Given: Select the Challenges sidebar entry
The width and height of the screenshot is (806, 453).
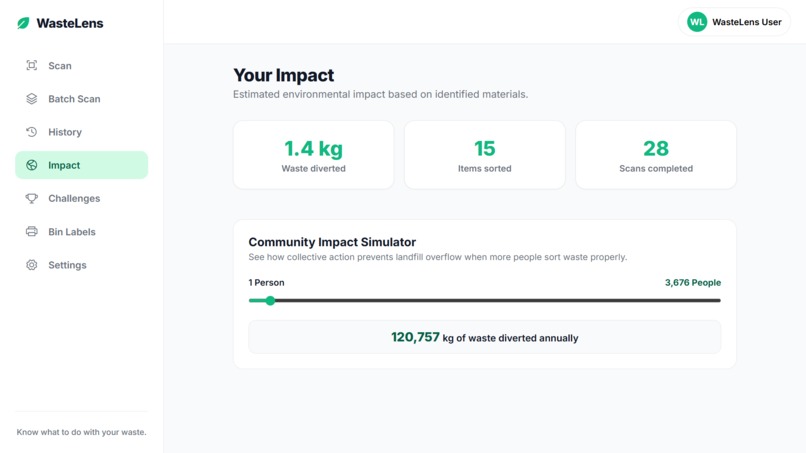Looking at the screenshot, I should (81, 198).
